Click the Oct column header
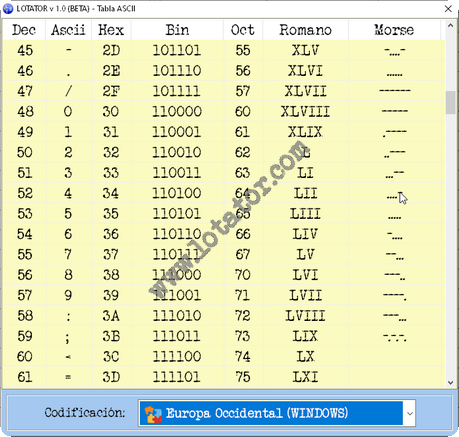Screen dimensions: 459x437 tap(243, 30)
